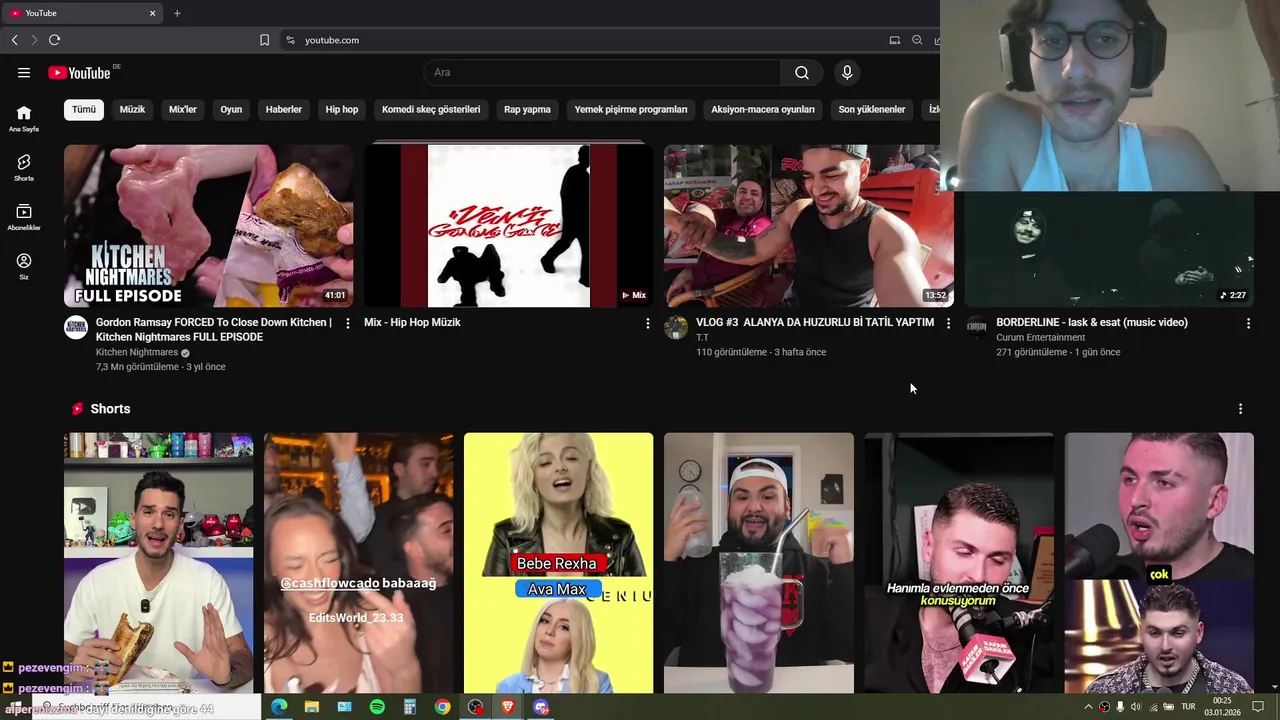Image resolution: width=1280 pixels, height=720 pixels.
Task: Select the Tümü filter chip
Action: coord(84,109)
